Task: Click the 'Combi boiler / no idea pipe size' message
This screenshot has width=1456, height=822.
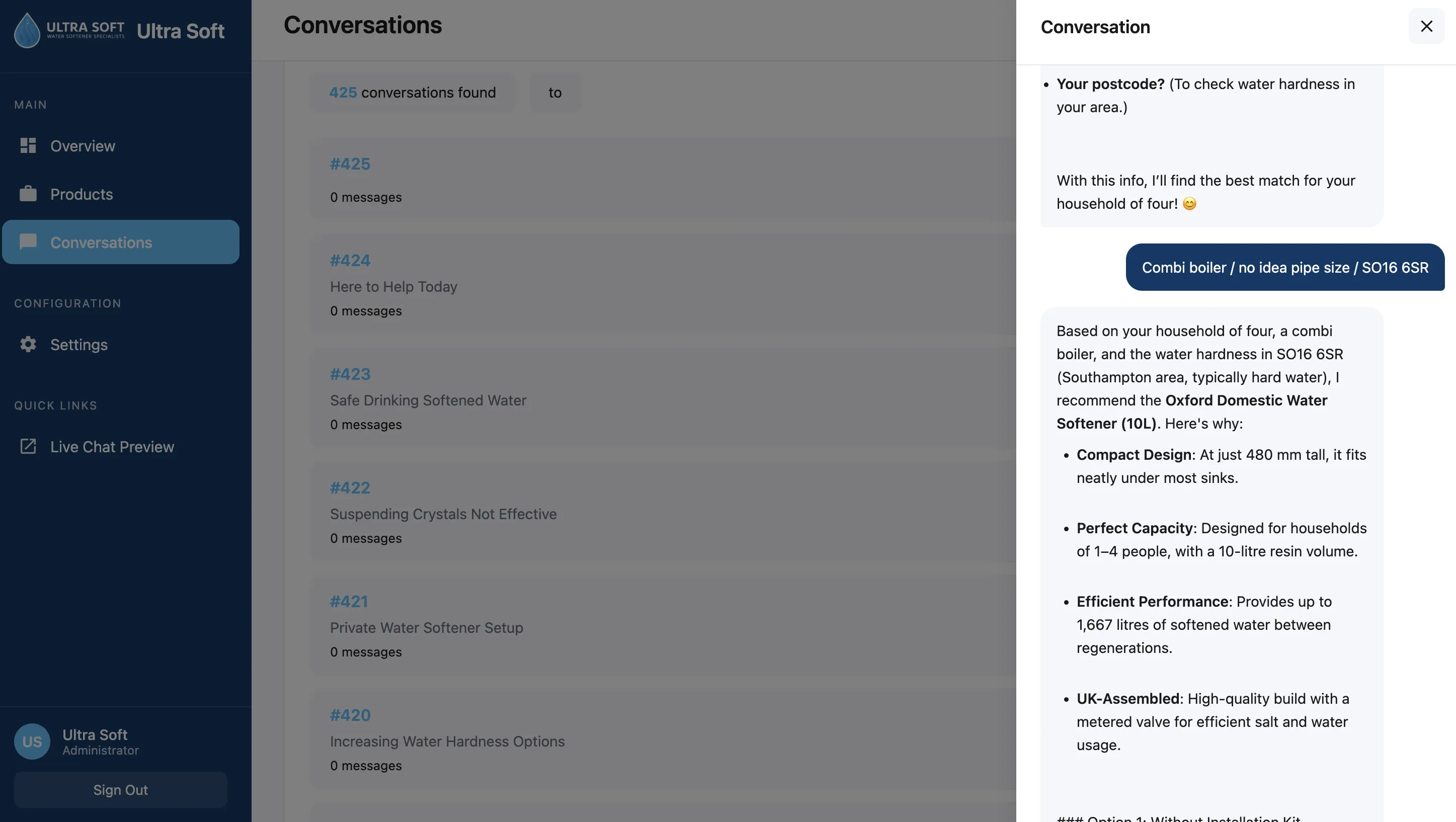Action: pyautogui.click(x=1285, y=268)
